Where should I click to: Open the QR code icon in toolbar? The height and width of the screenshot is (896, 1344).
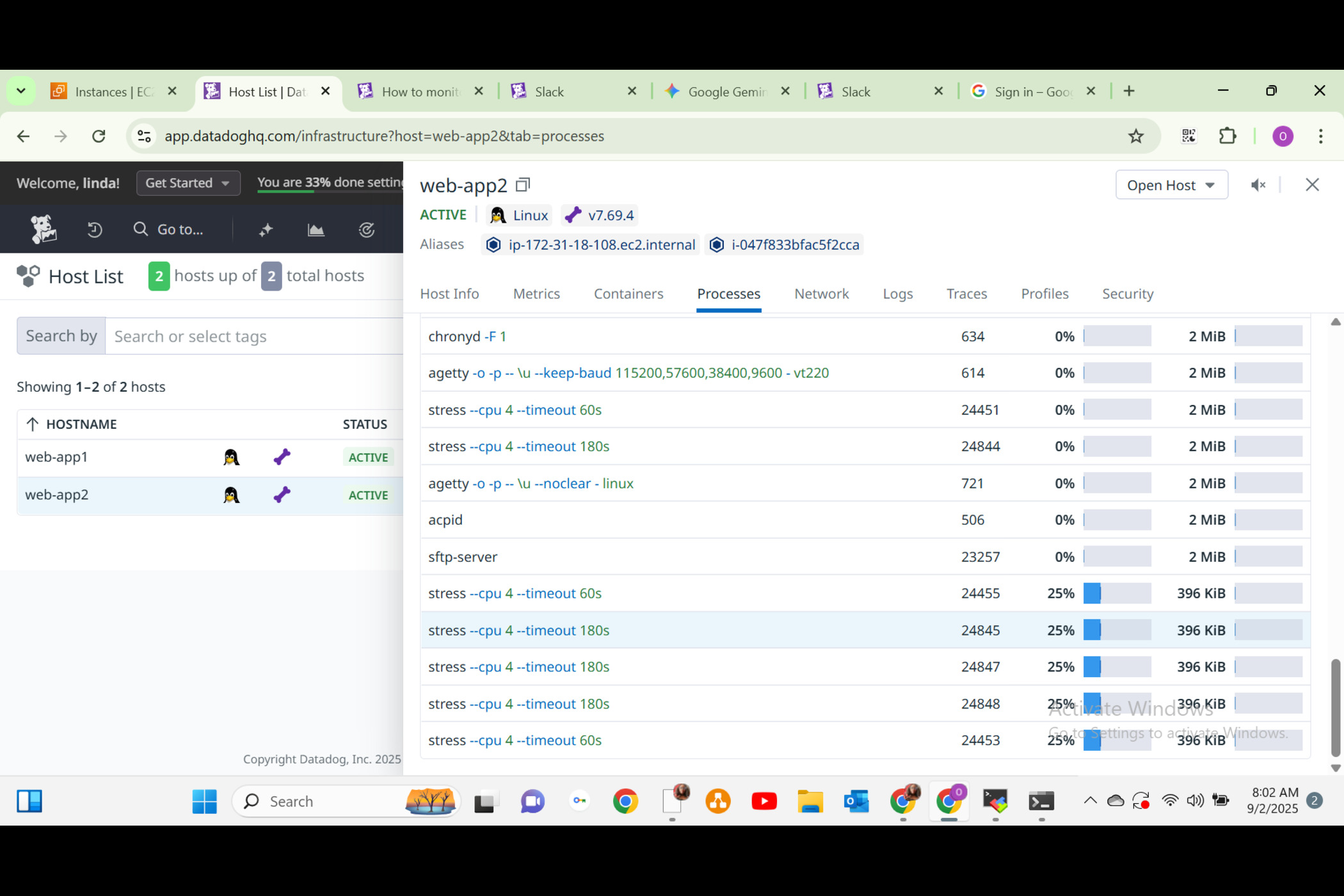tap(1189, 136)
